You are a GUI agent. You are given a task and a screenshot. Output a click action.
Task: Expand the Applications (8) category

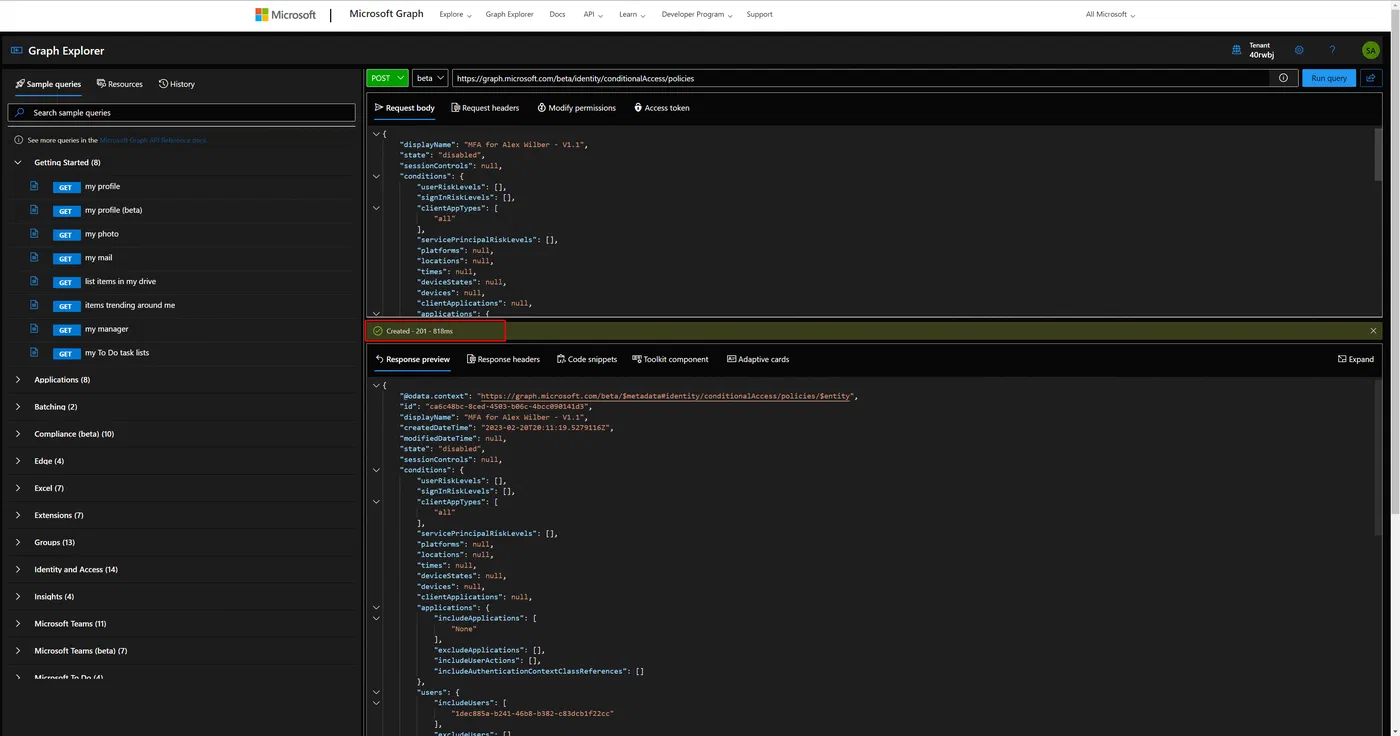pos(18,380)
